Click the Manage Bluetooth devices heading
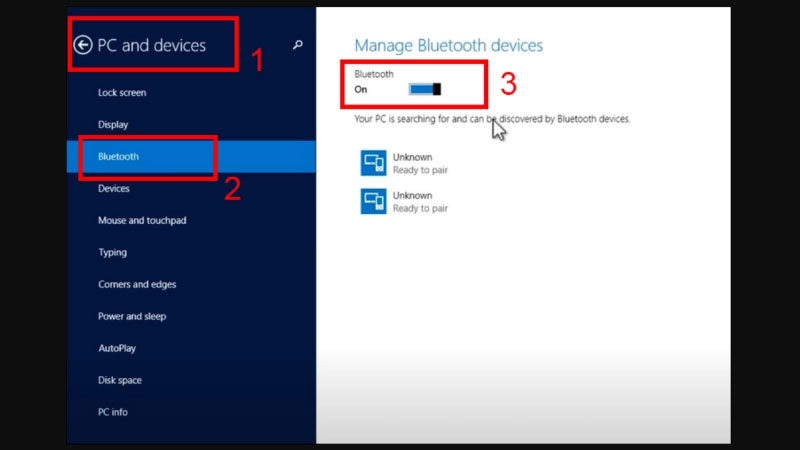This screenshot has height=450, width=800. coord(448,46)
